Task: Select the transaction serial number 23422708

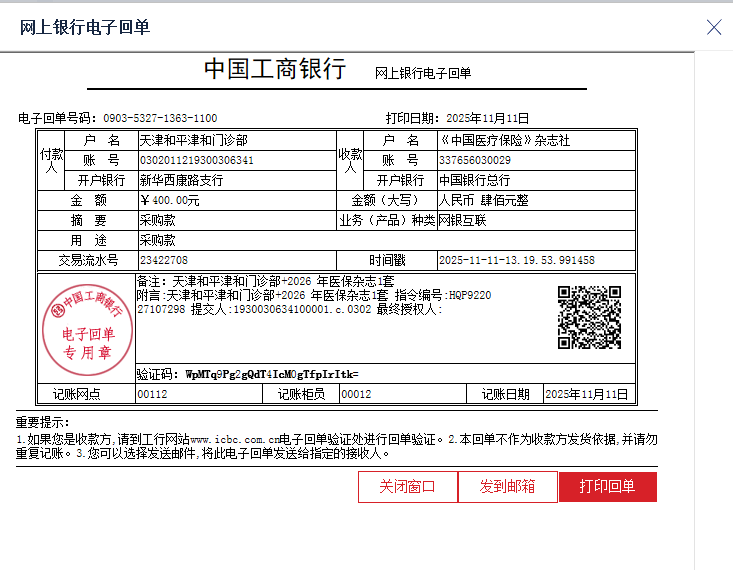Action: pos(163,260)
